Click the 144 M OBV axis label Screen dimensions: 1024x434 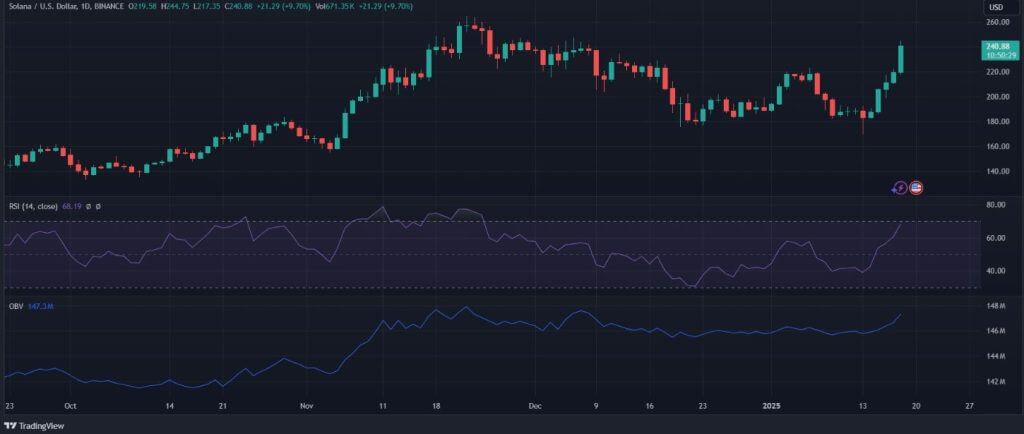pos(997,356)
